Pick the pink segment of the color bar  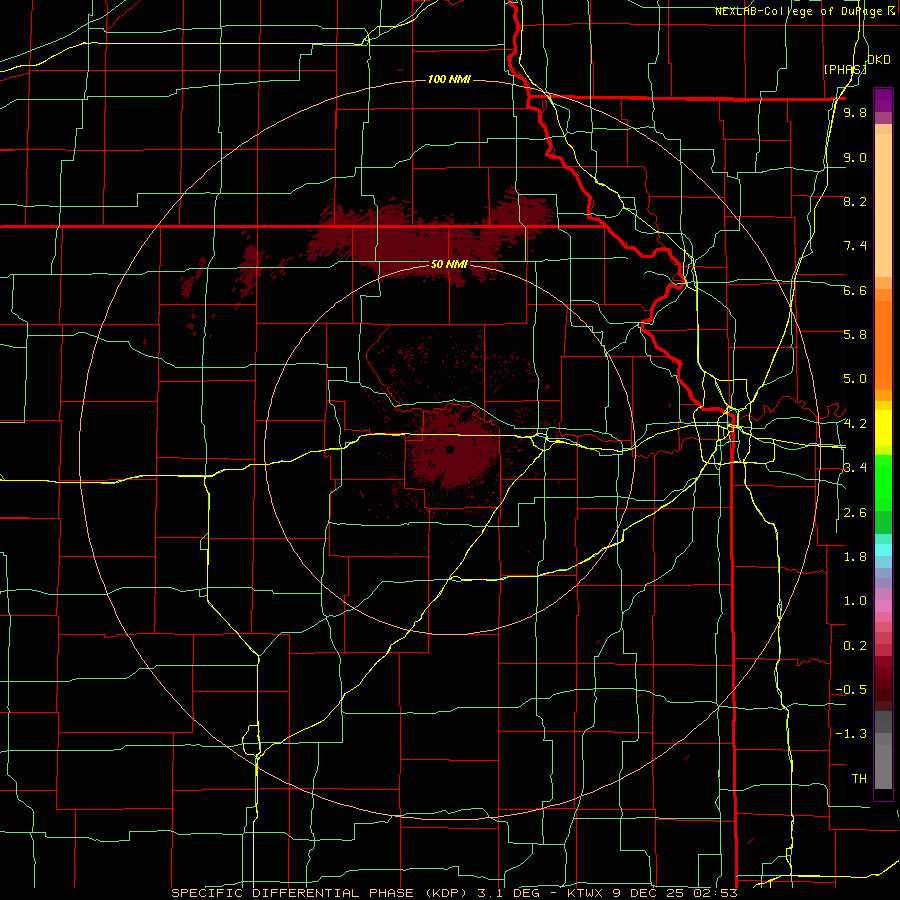pos(883,606)
